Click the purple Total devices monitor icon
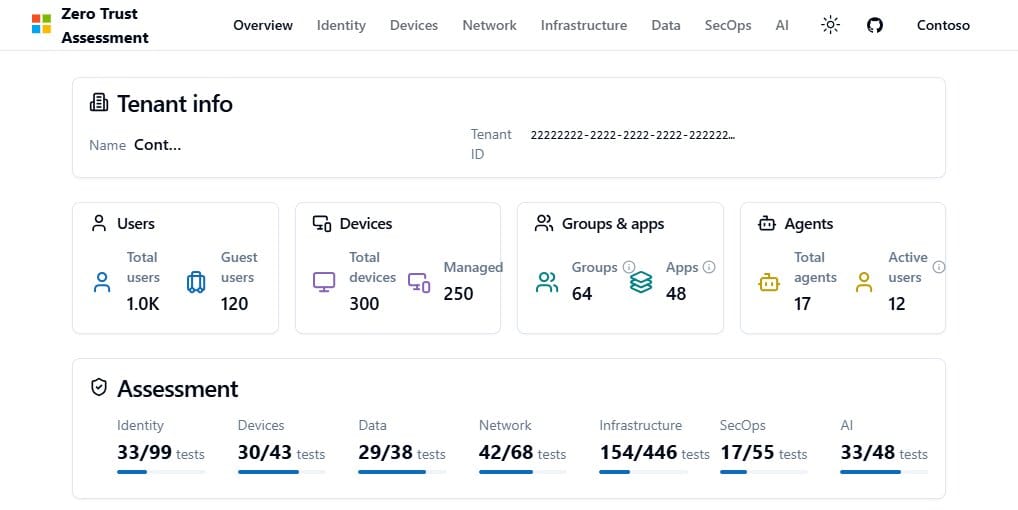The width and height of the screenshot is (1018, 510). [x=324, y=282]
